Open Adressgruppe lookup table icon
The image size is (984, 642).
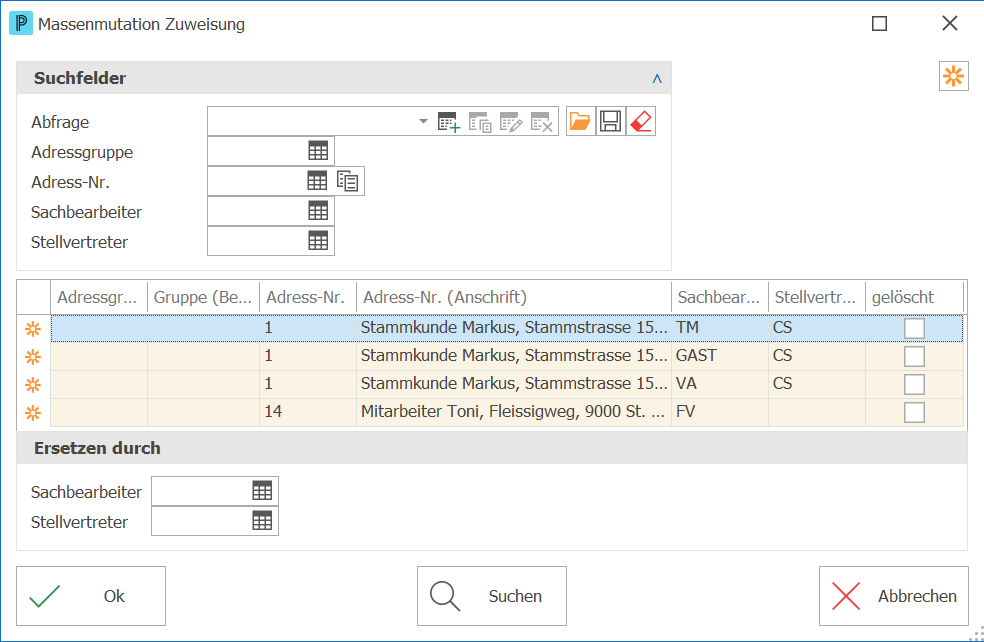[318, 151]
